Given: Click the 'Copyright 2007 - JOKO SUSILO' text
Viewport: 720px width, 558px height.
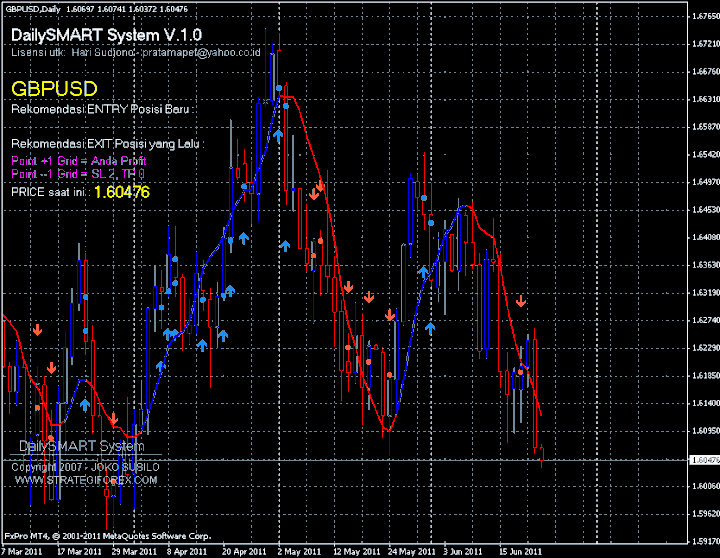Looking at the screenshot, I should pos(85,467).
